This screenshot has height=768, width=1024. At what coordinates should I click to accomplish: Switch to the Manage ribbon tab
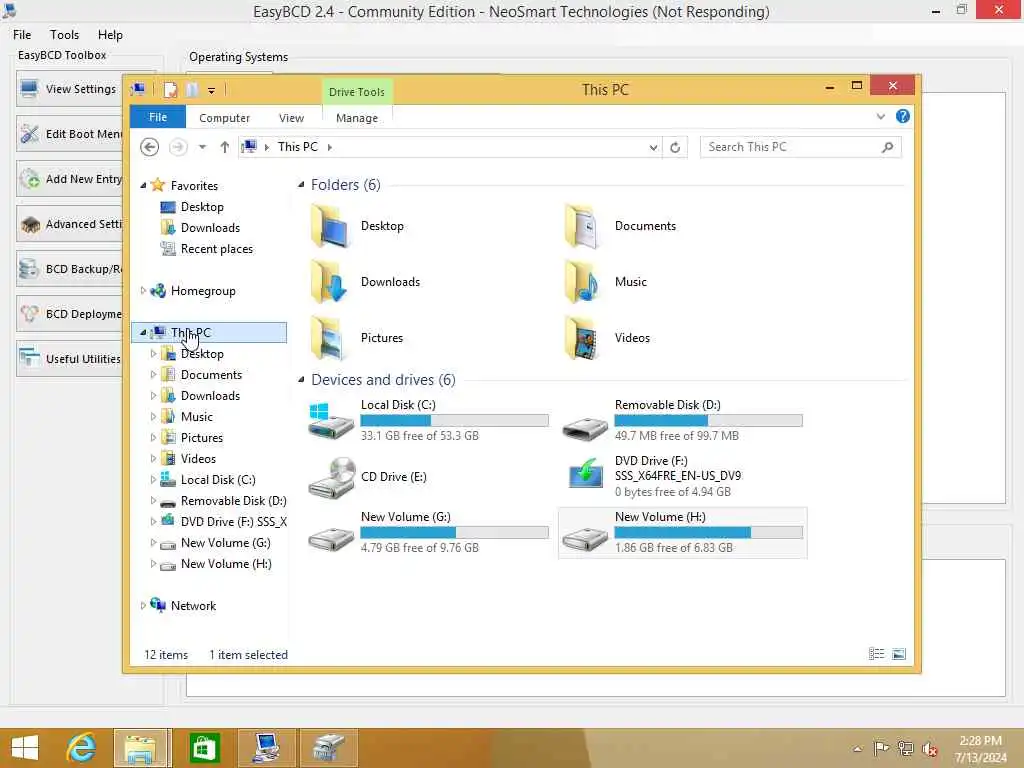point(357,118)
